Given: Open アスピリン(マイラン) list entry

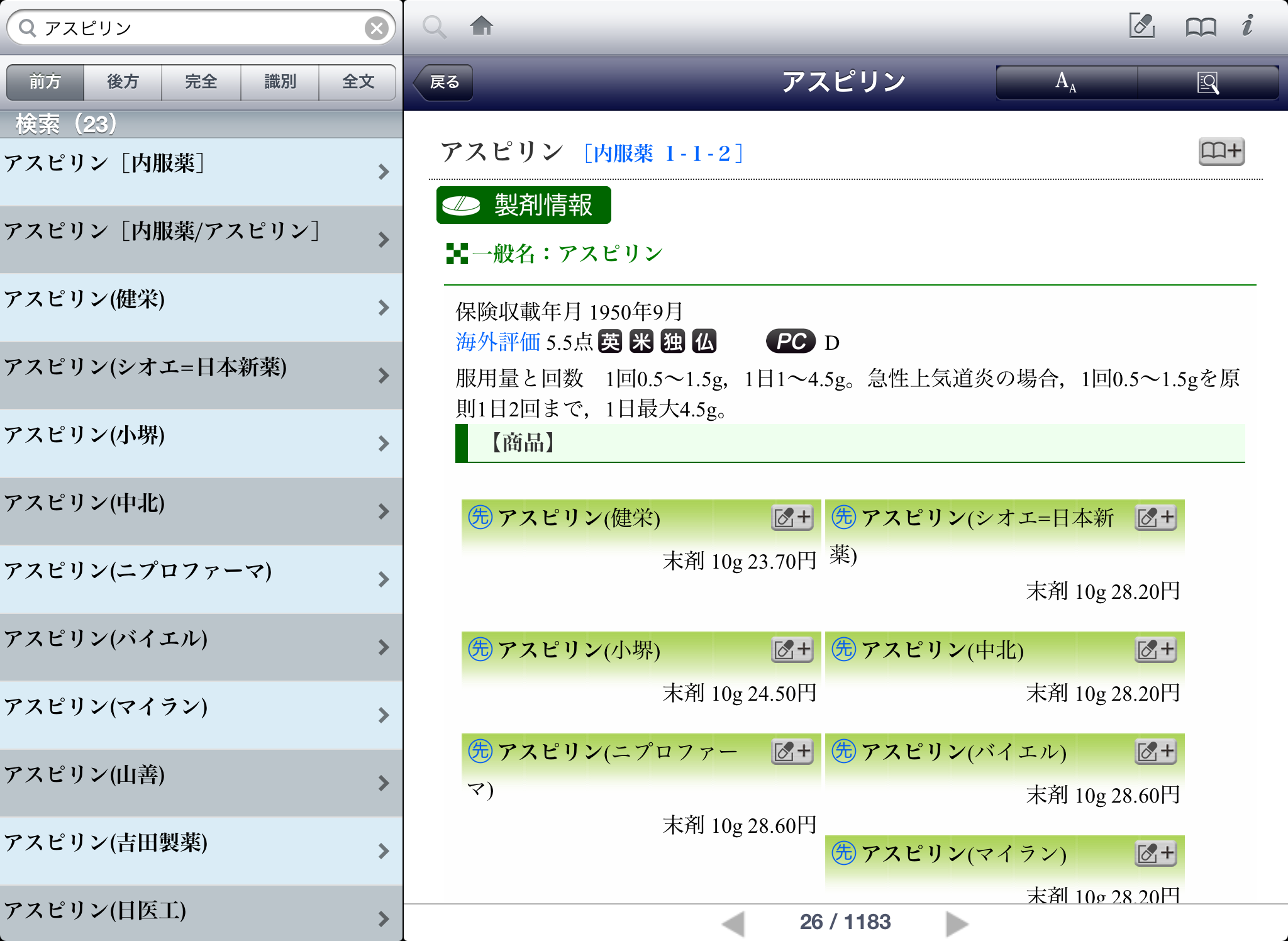Looking at the screenshot, I should click(x=189, y=715).
